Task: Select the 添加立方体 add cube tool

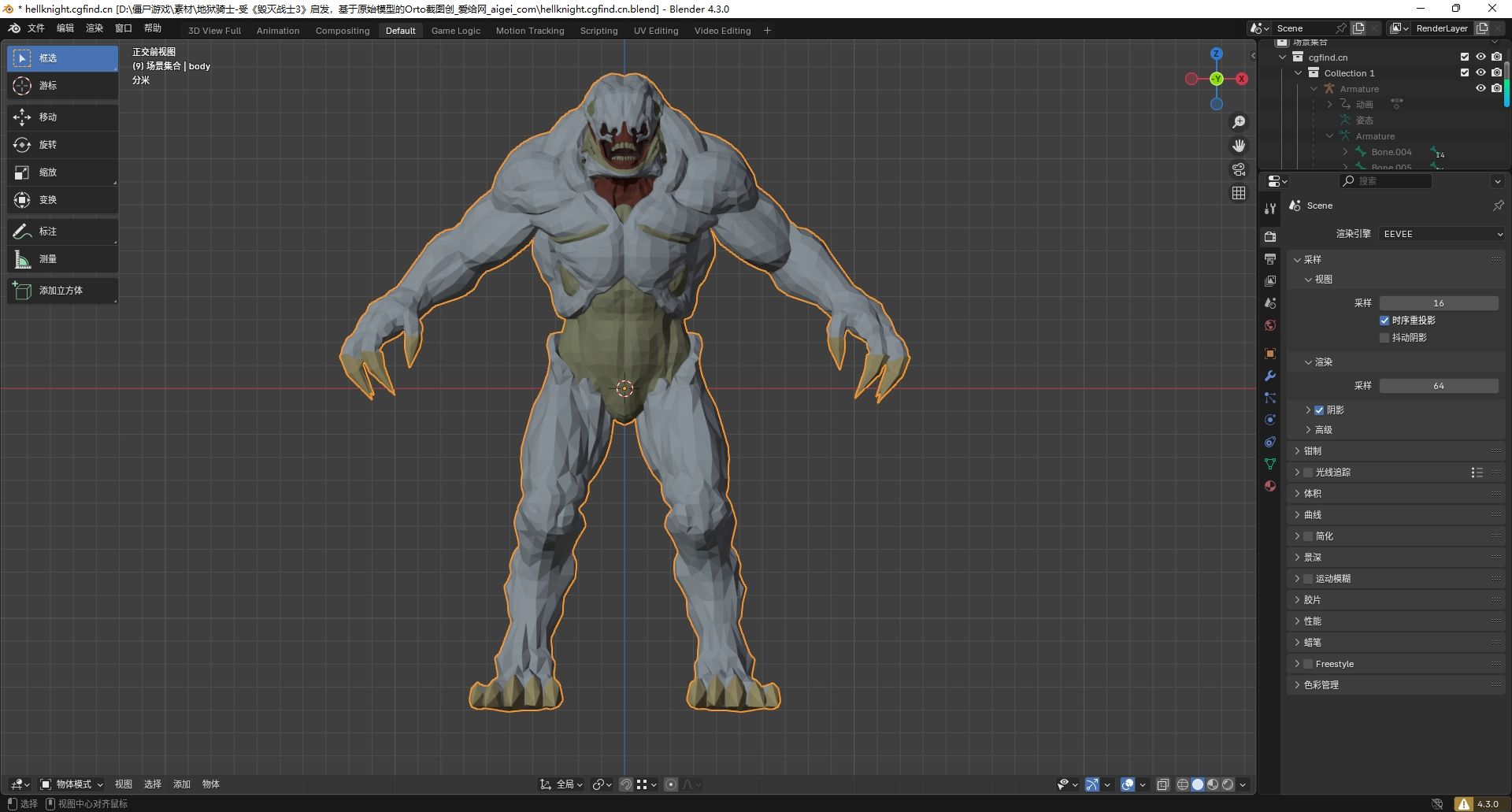Action: tap(63, 291)
